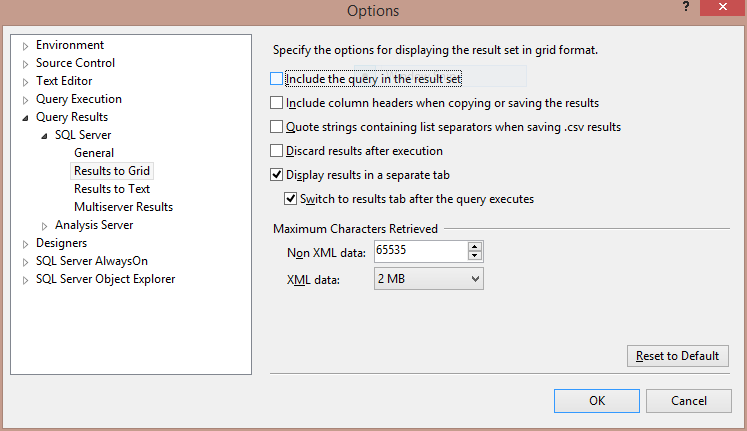
Task: Click the Non XML data input field
Action: click(x=421, y=251)
